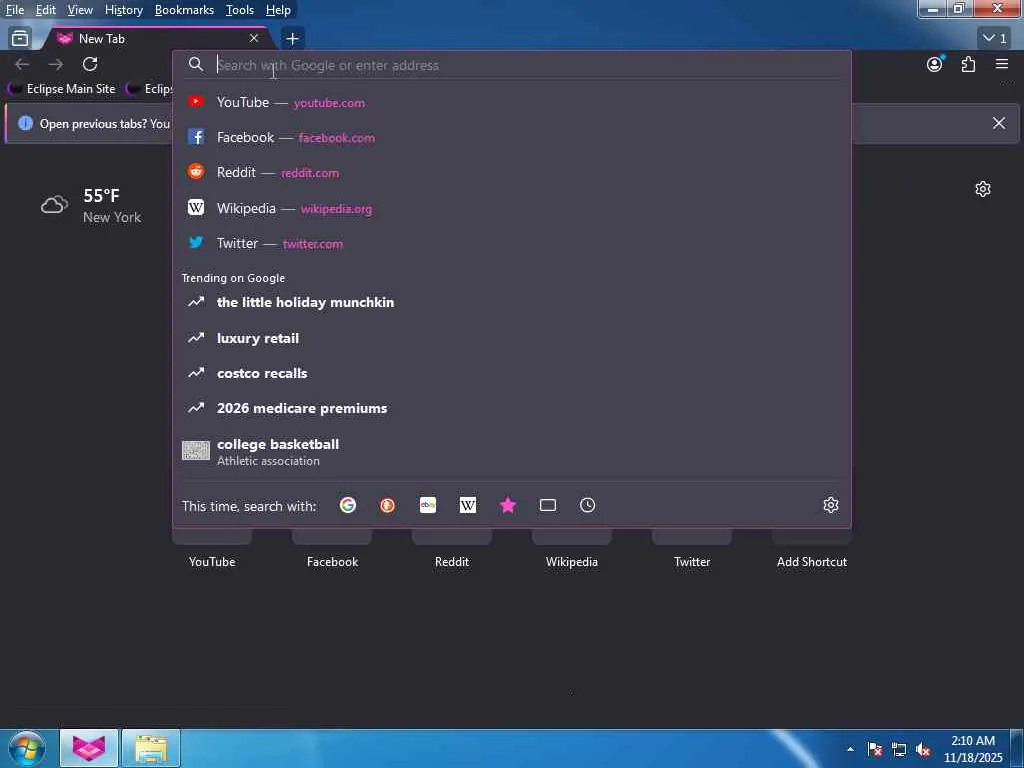Open the Help menu

tap(278, 10)
